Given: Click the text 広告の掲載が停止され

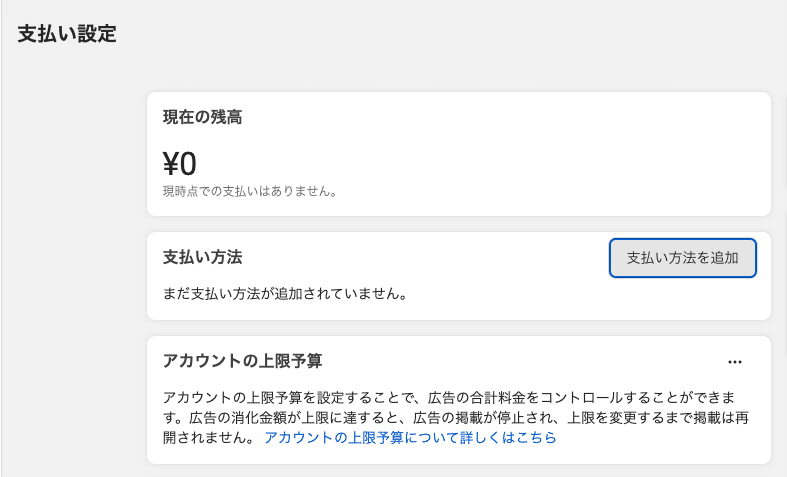Looking at the screenshot, I should click(x=485, y=418).
